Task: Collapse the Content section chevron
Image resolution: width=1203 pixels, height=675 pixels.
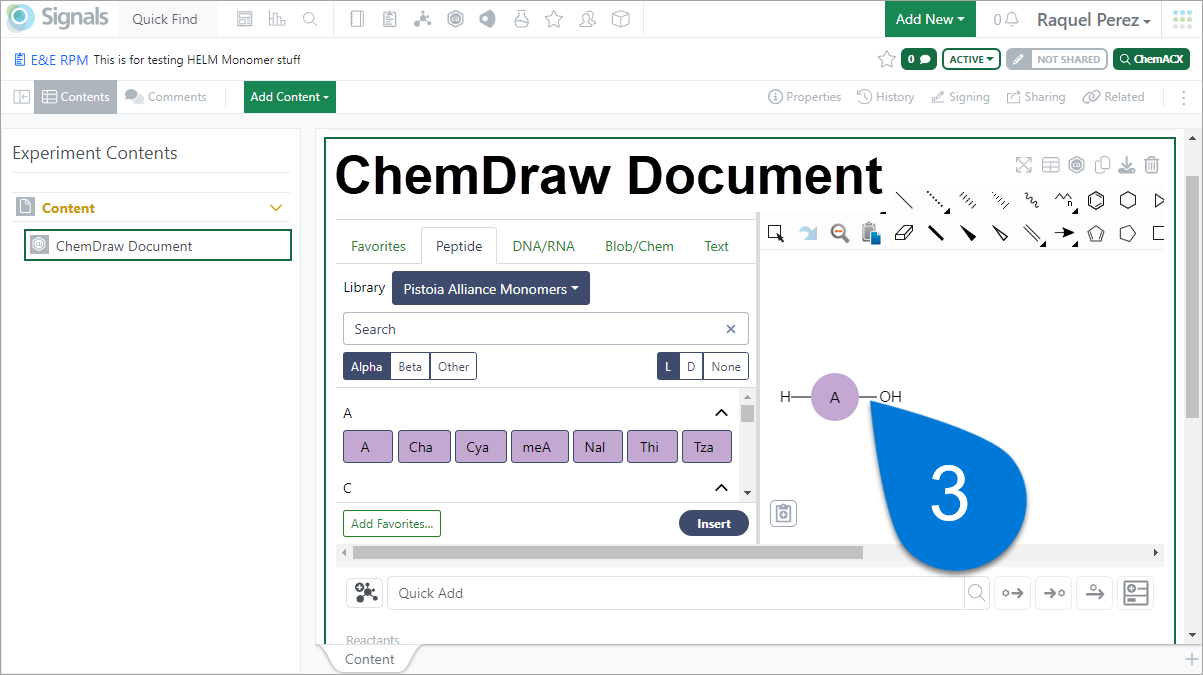Action: [x=277, y=208]
